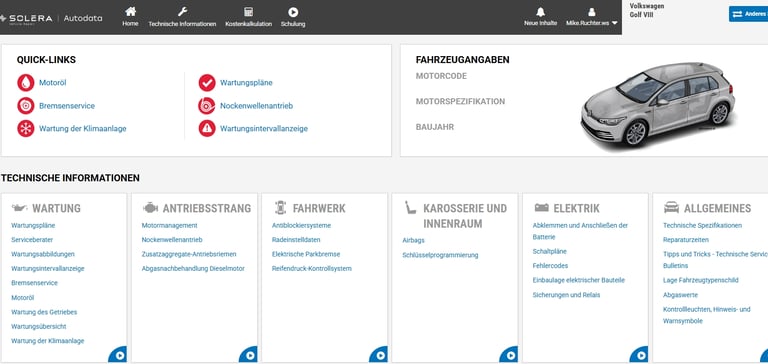
Task: Open Motormanagement link
Action: tap(169, 225)
